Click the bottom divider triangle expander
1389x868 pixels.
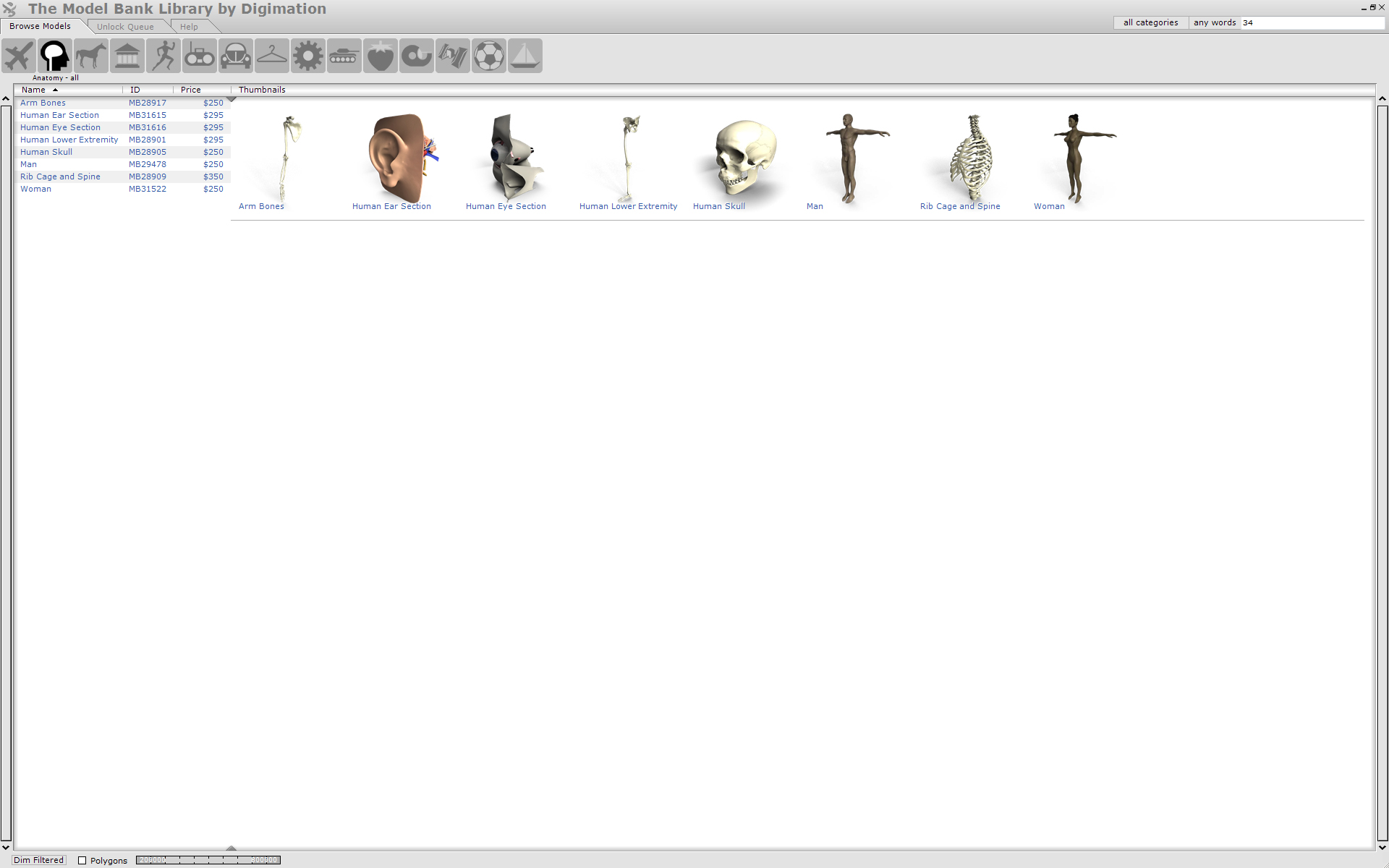231,848
